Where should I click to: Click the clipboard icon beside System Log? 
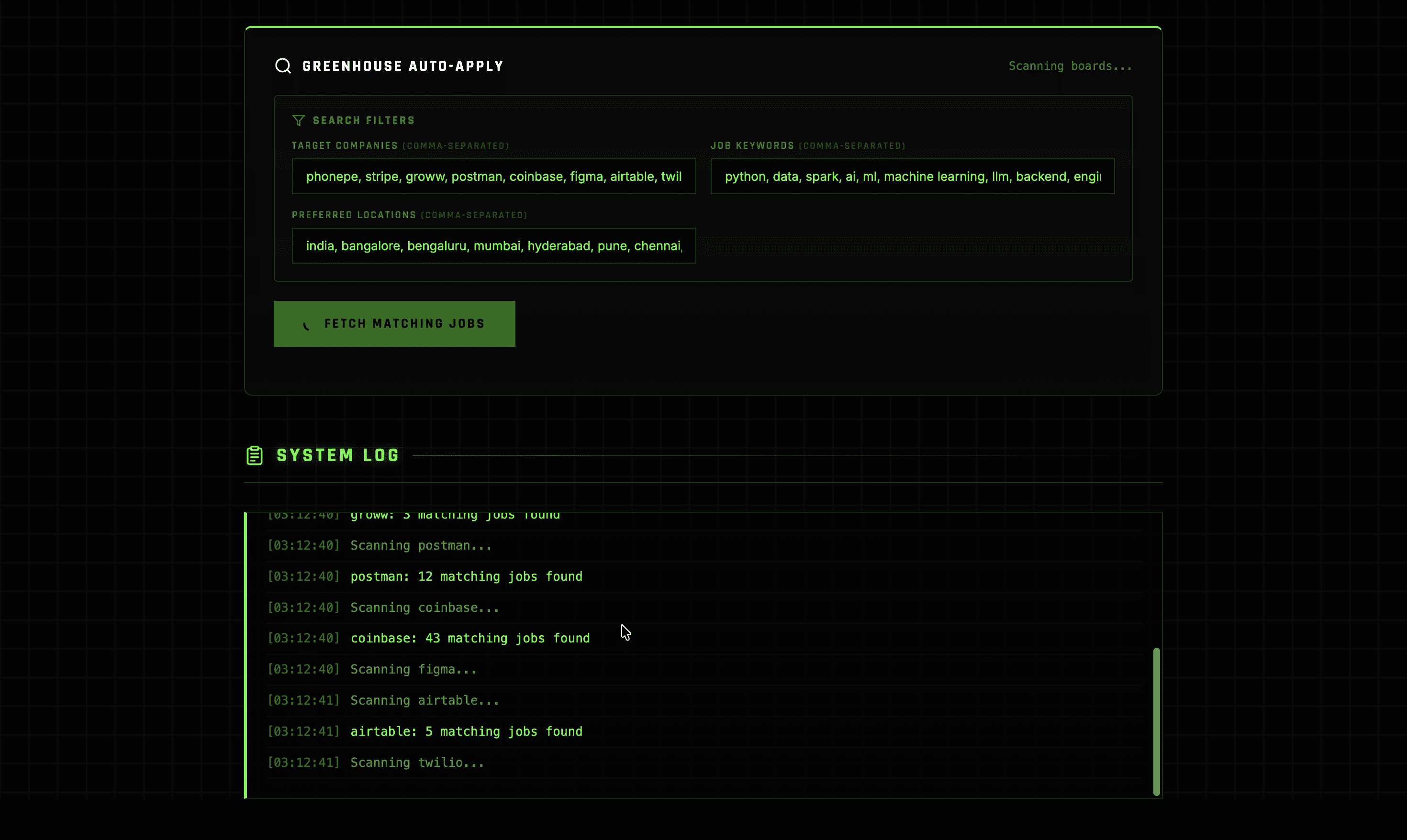tap(255, 455)
